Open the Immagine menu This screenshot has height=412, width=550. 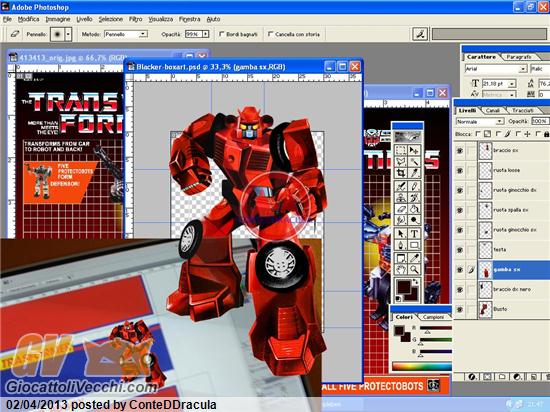point(58,19)
